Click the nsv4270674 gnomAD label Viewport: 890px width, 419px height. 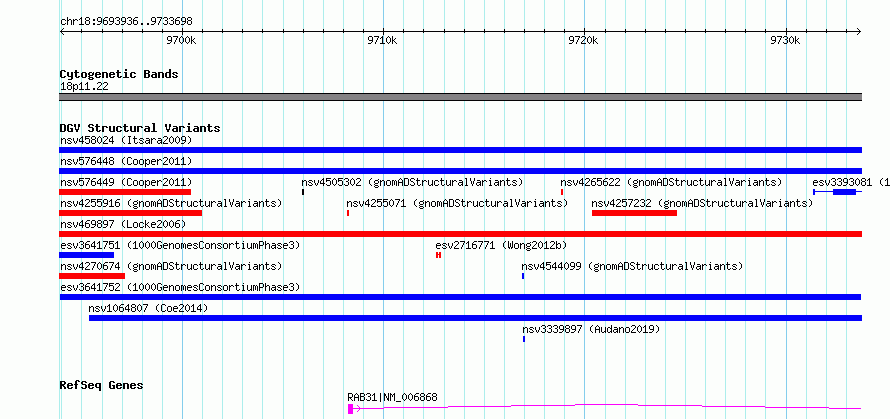(171, 266)
